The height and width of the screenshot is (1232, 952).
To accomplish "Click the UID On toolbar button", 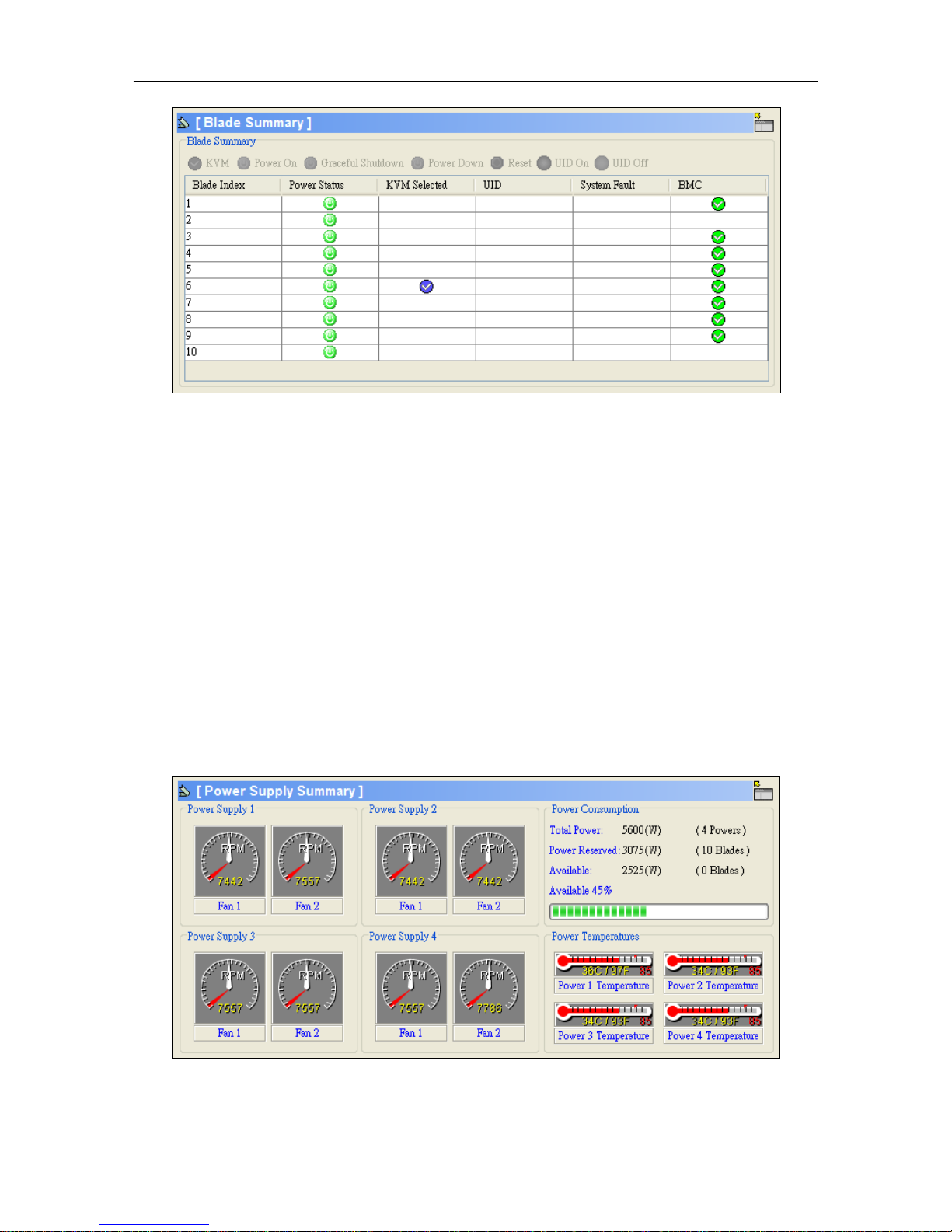I will pos(563,163).
